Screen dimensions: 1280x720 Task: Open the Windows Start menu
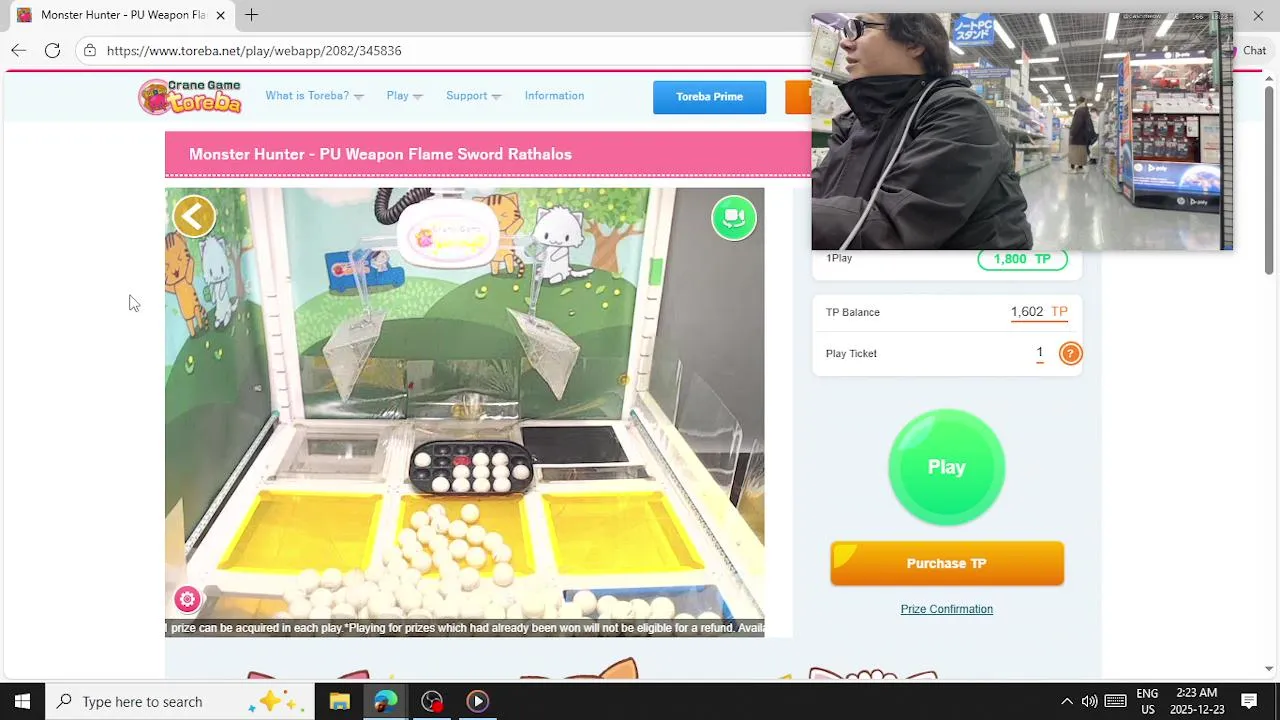[x=22, y=701]
